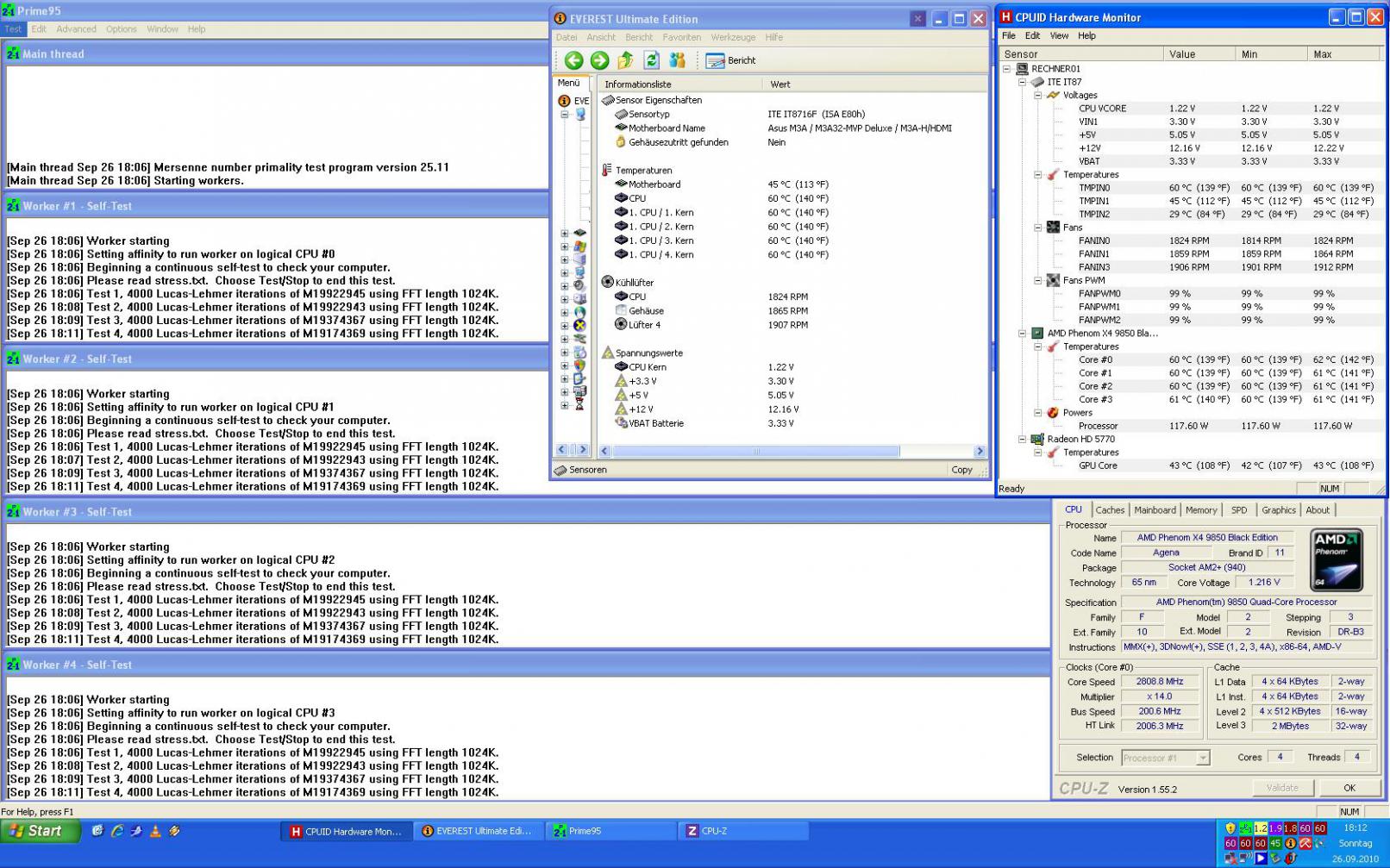Viewport: 1390px width, 868px height.
Task: Click the Powers flame icon in Hardware Monitor
Action: pyautogui.click(x=1053, y=413)
